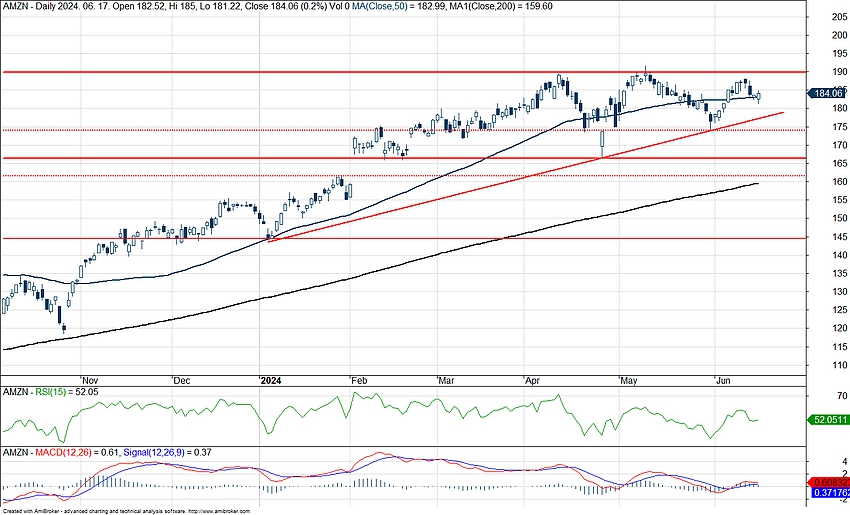Viewport: 850px width, 515px height.
Task: Click the 175 price axis label
Action: tap(840, 126)
